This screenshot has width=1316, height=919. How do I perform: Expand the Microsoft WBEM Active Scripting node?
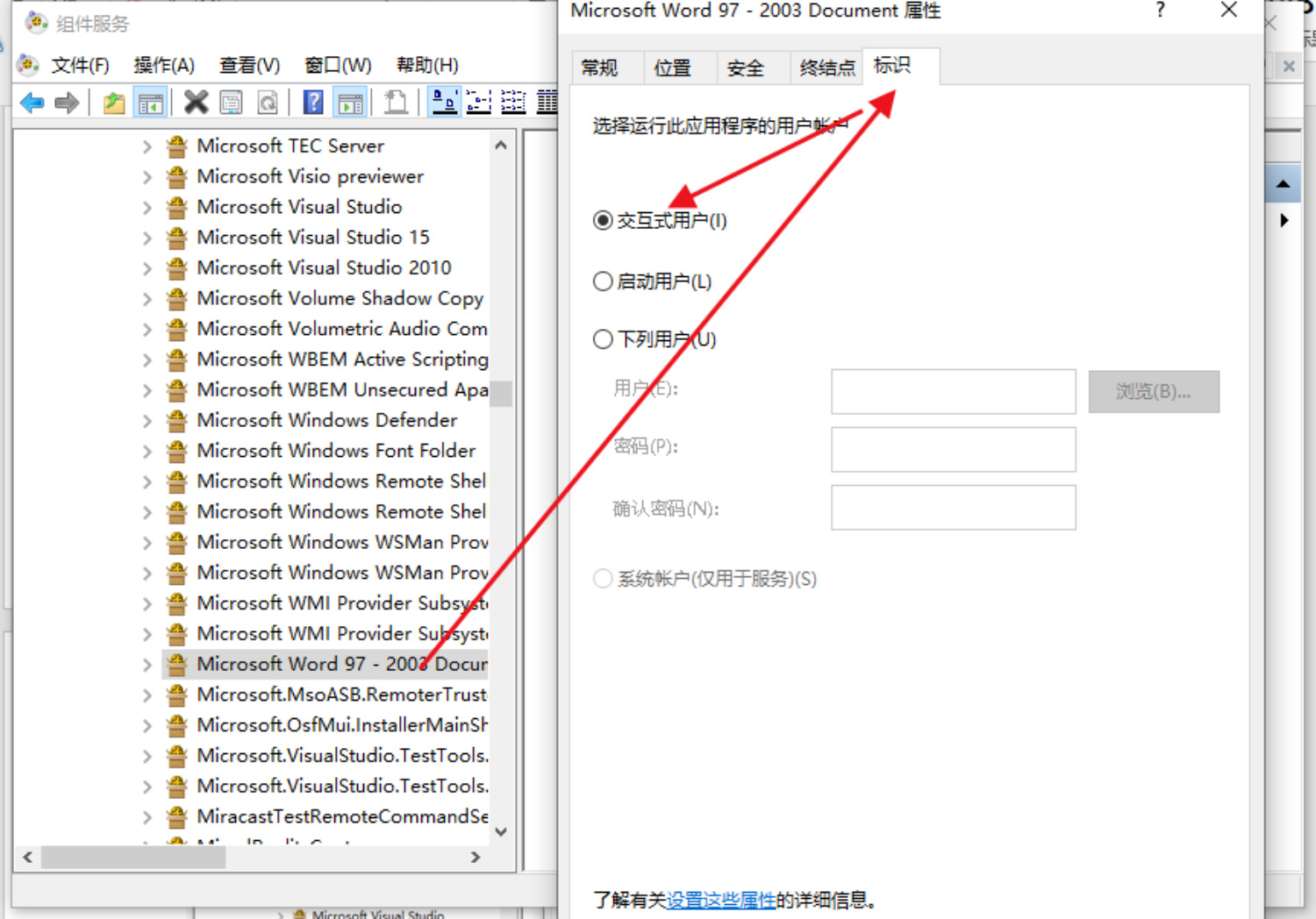147,360
